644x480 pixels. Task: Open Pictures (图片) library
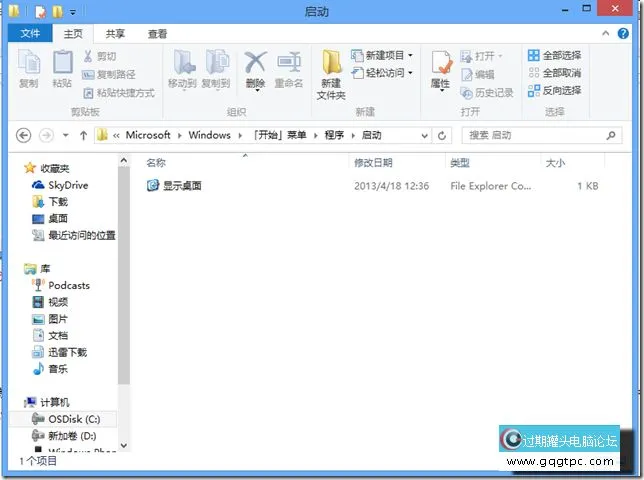[50, 319]
